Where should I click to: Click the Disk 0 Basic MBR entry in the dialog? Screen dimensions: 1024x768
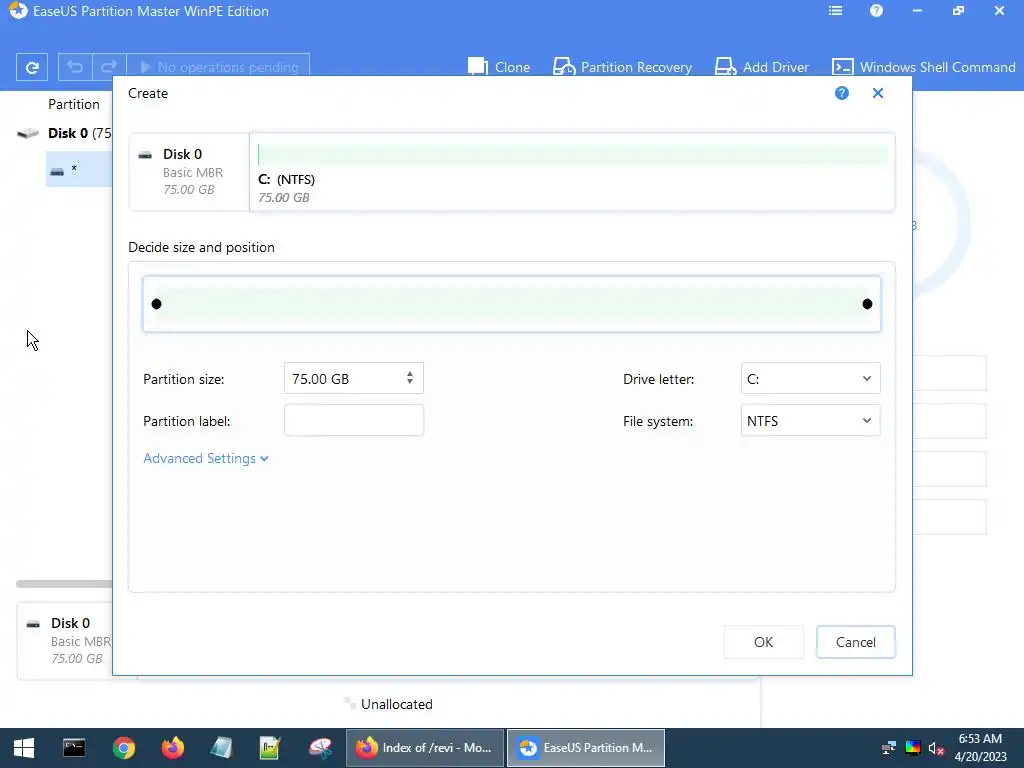[x=189, y=172]
